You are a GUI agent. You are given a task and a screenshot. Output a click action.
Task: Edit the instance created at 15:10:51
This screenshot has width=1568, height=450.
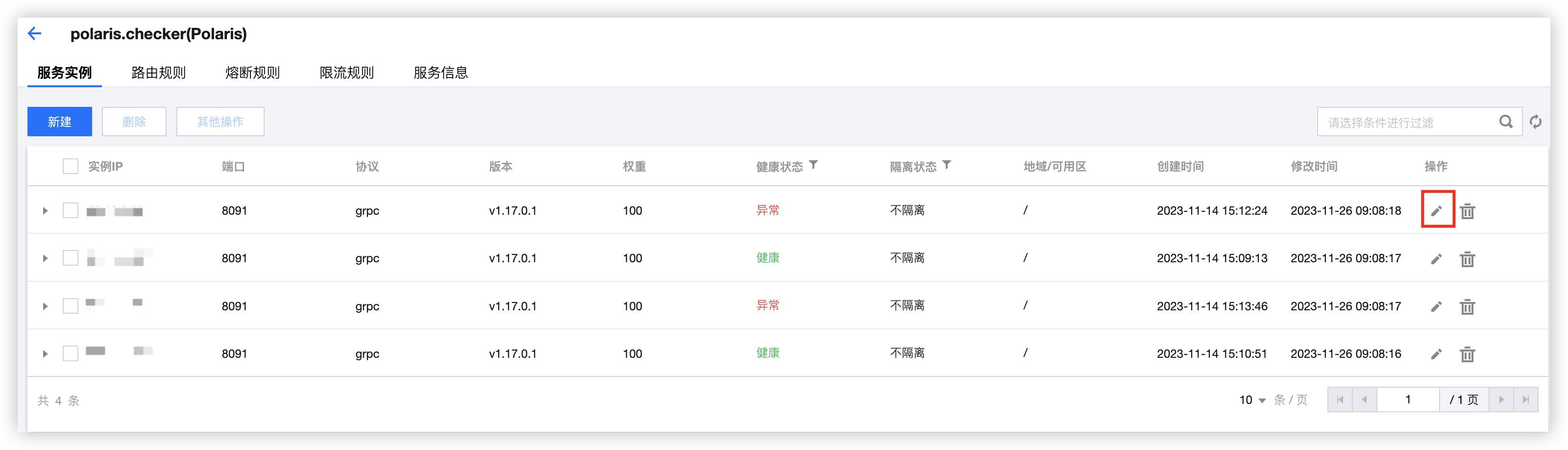point(1437,354)
